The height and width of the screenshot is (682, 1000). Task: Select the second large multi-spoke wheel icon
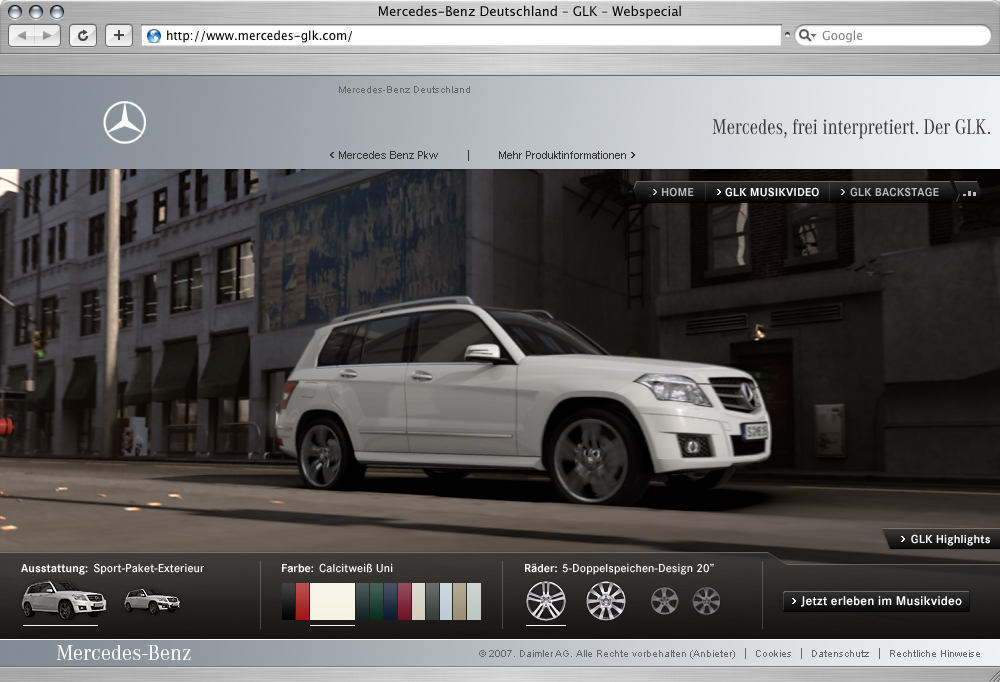coord(606,601)
